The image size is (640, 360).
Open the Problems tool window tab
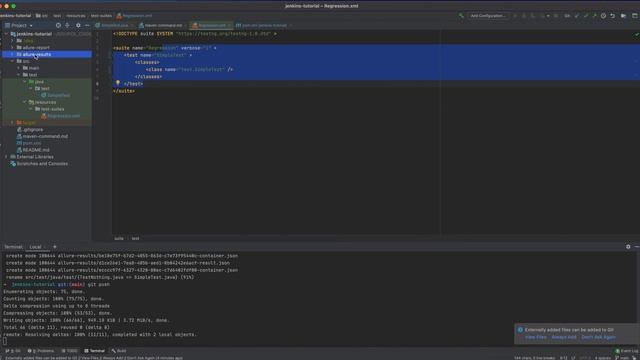(x=40, y=351)
